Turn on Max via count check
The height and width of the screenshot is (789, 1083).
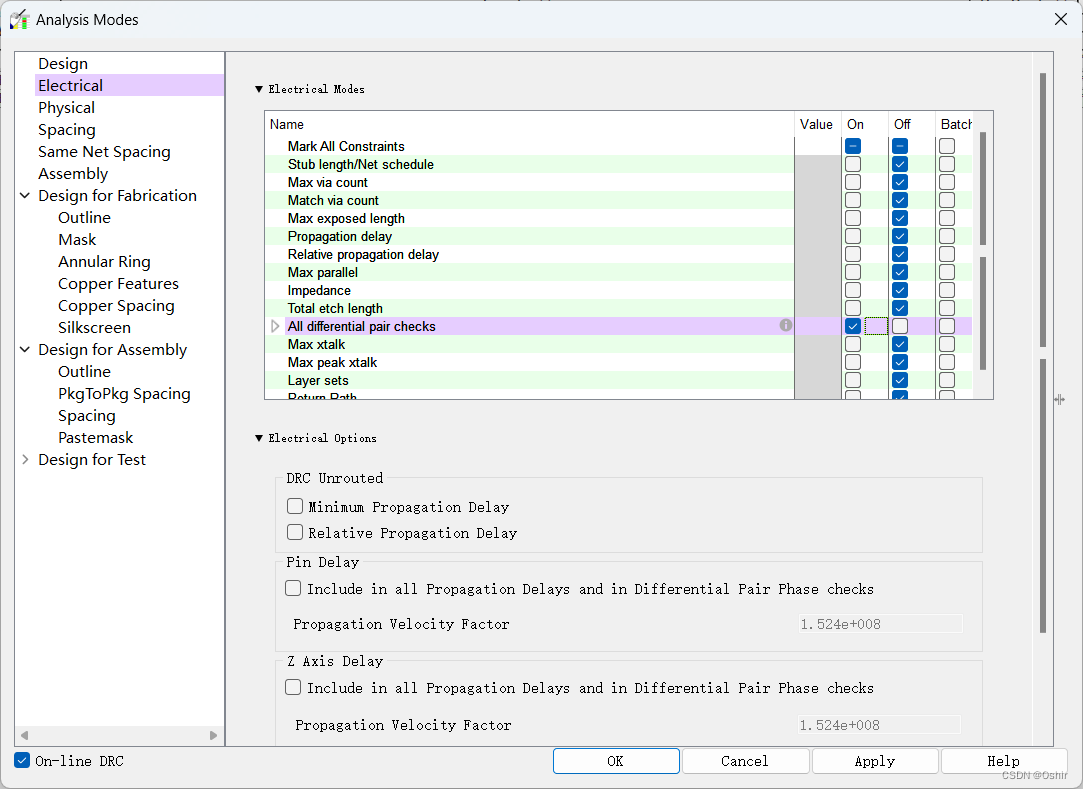pyautogui.click(x=853, y=182)
